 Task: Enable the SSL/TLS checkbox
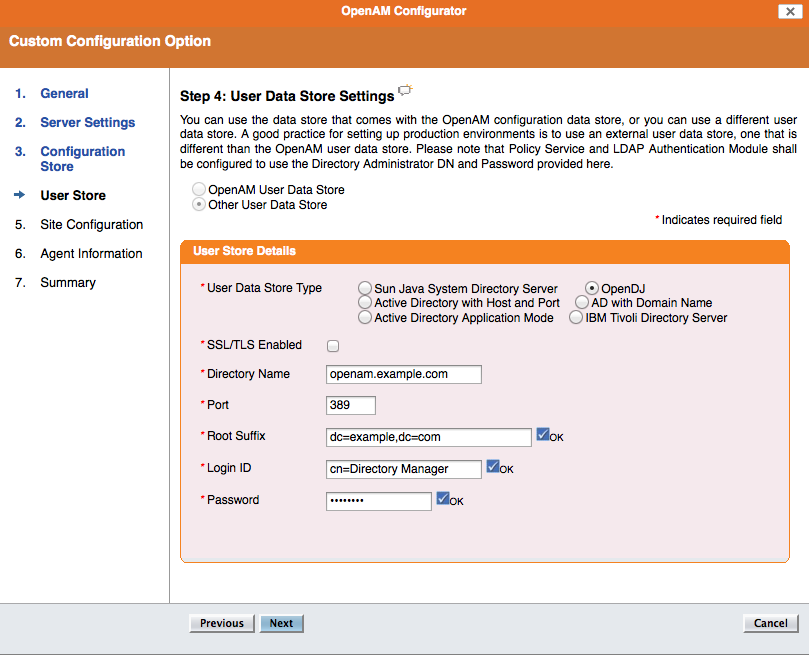tap(333, 346)
